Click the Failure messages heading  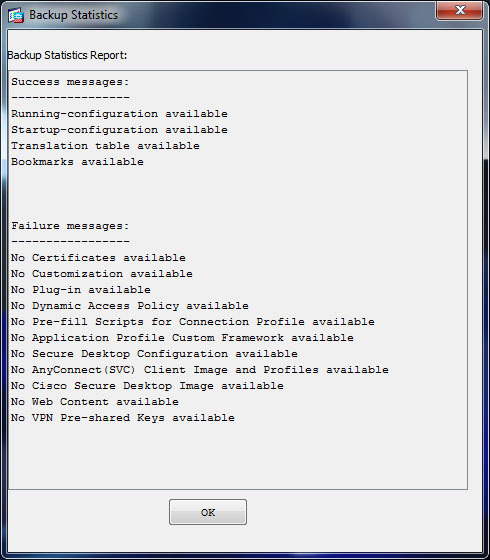point(70,226)
